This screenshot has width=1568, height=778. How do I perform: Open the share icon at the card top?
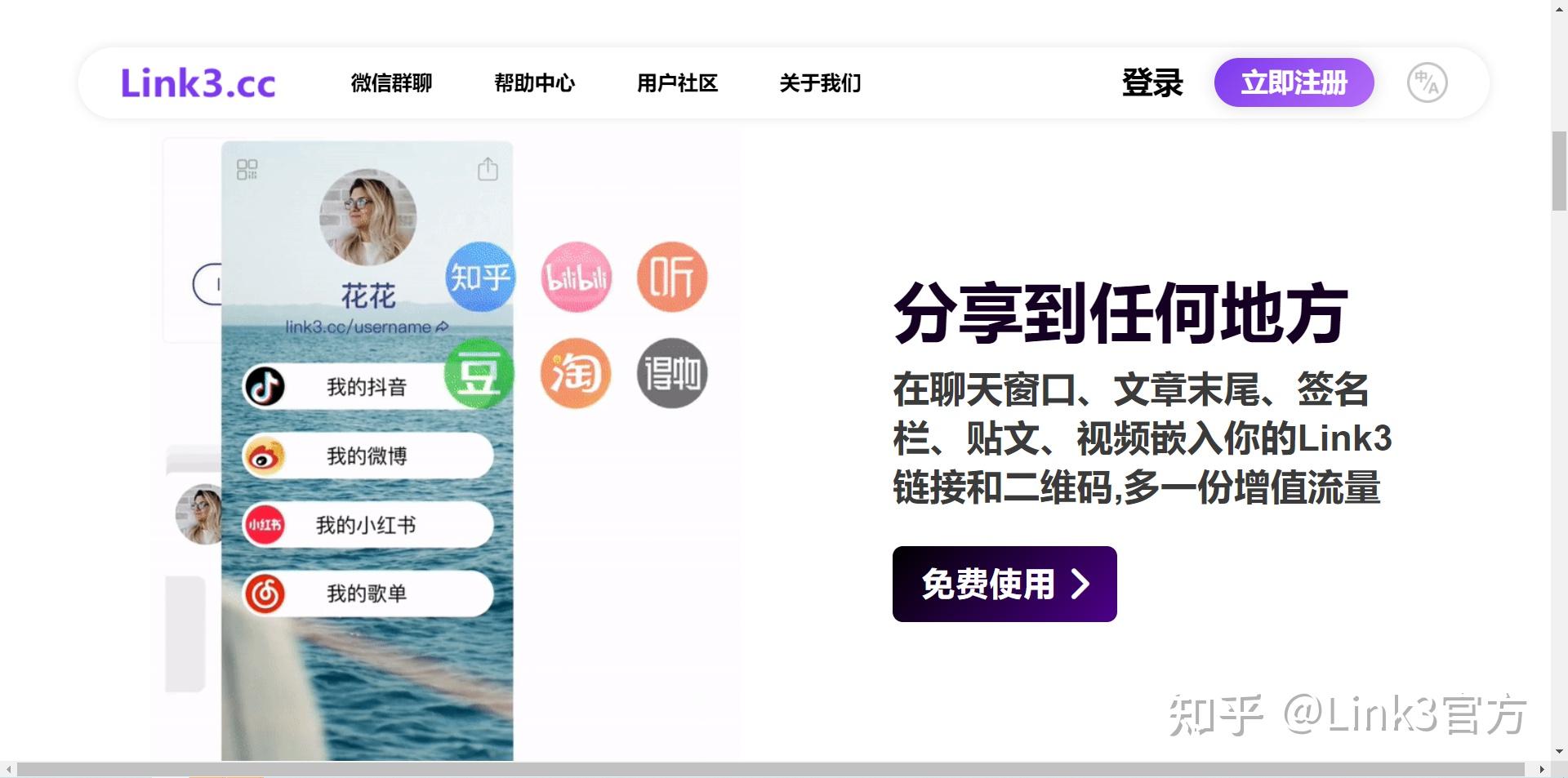[488, 169]
